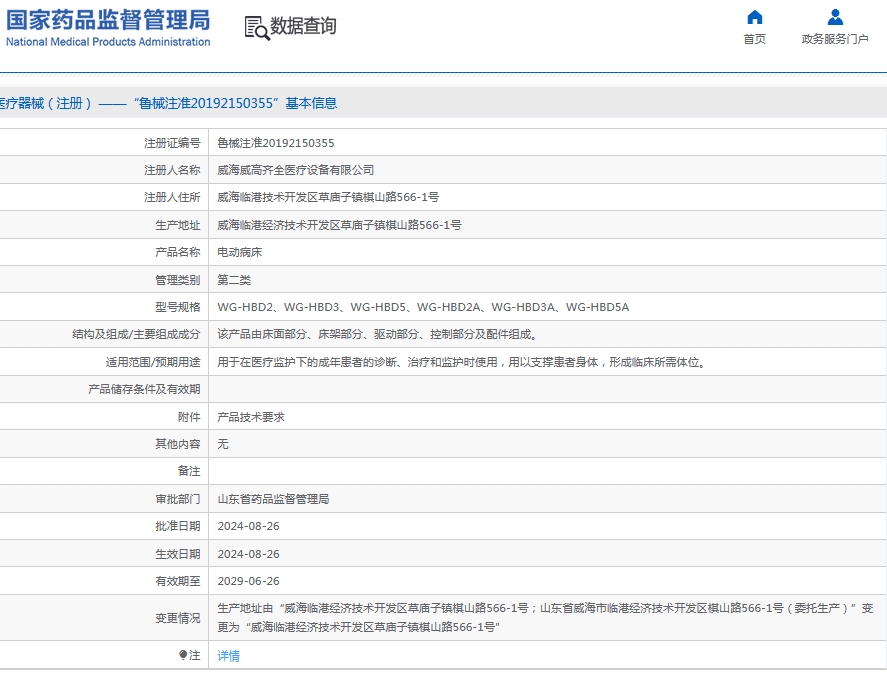Click the 结构及组成/主要组成成分 label
The image size is (887, 675).
click(x=136, y=334)
